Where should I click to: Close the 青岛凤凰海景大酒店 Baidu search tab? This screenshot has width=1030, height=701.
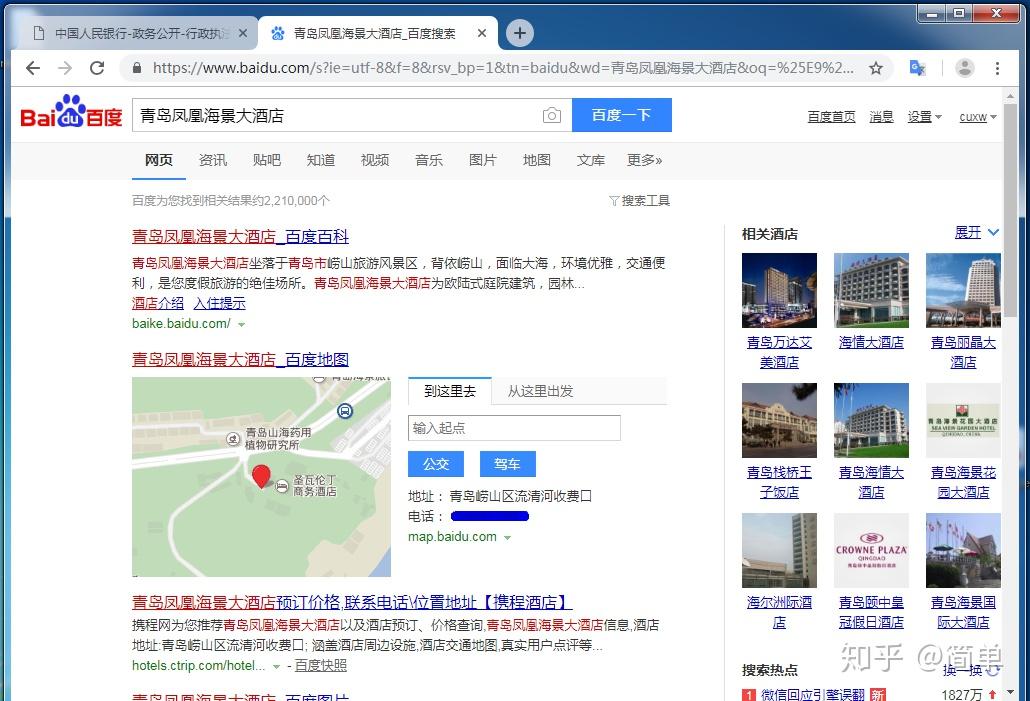(482, 33)
